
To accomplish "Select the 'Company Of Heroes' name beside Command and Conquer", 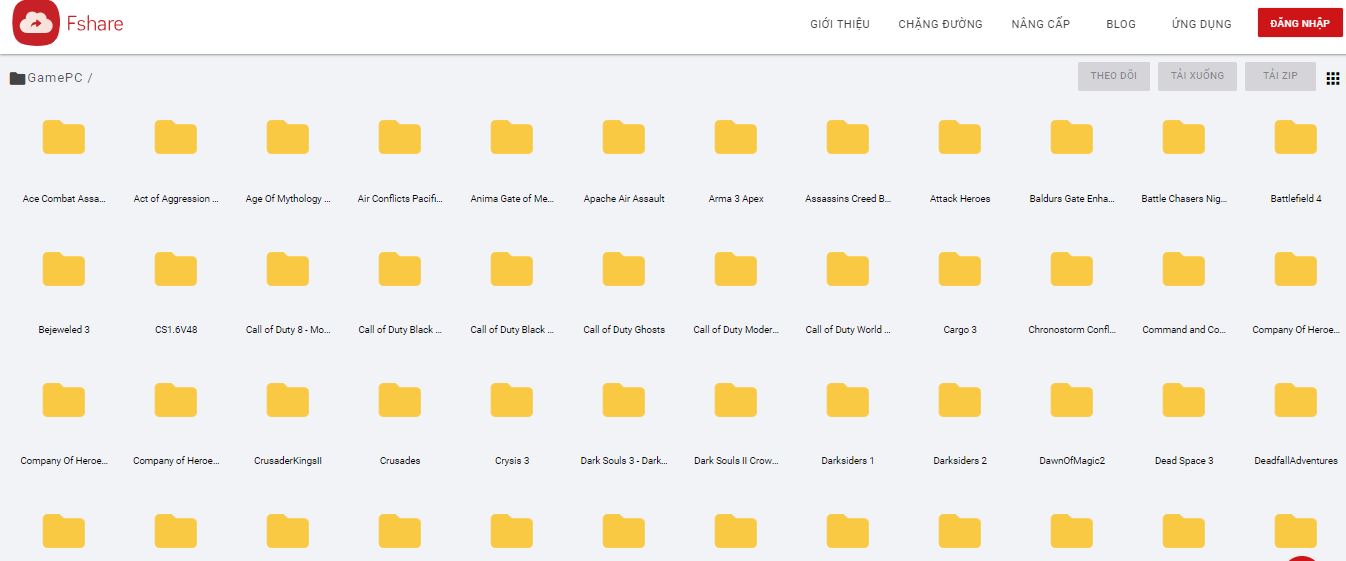I will coord(1296,329).
